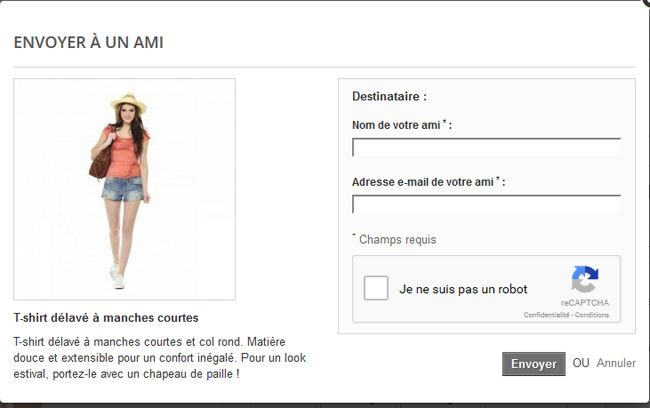Open the Conditions link in reCAPTCHA
The image size is (650, 408).
592,315
